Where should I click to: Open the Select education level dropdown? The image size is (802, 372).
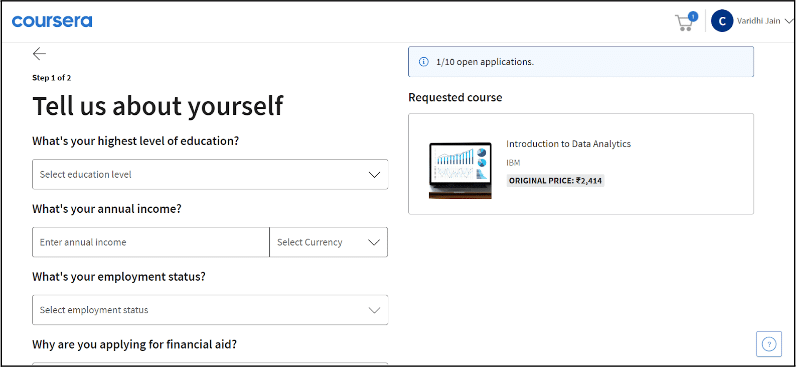pos(210,174)
